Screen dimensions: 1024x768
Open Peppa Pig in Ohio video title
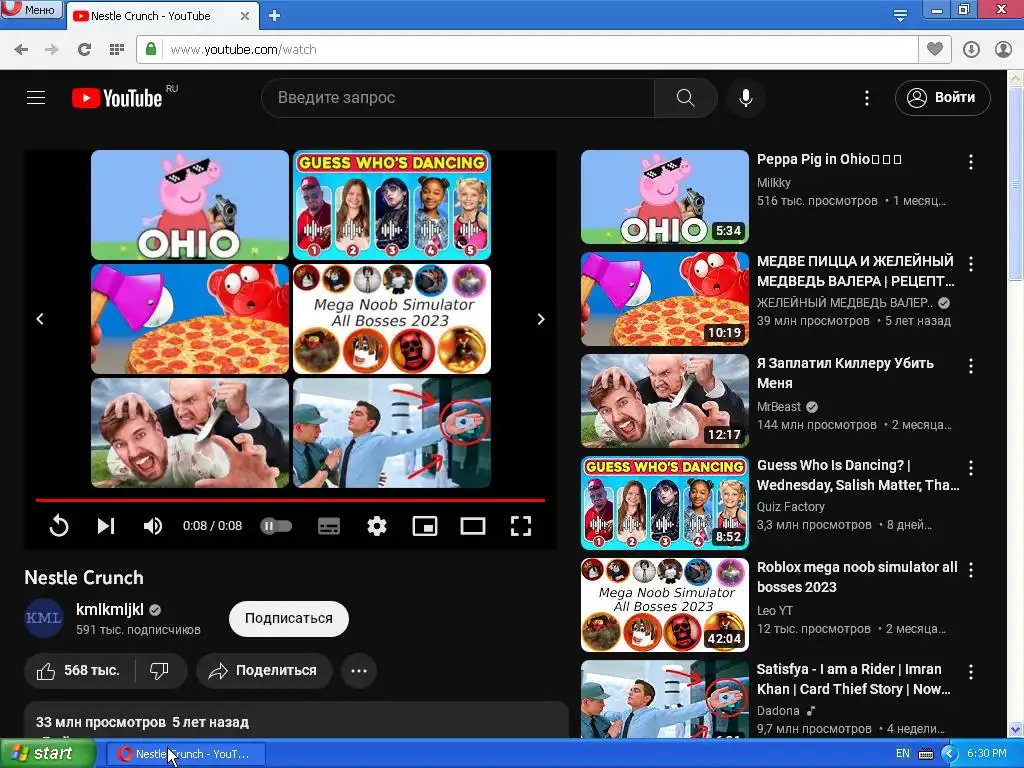pyautogui.click(x=829, y=159)
